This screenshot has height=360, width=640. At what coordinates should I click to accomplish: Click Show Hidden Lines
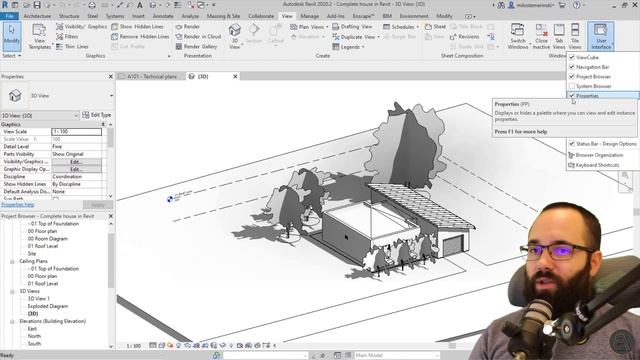[138, 27]
